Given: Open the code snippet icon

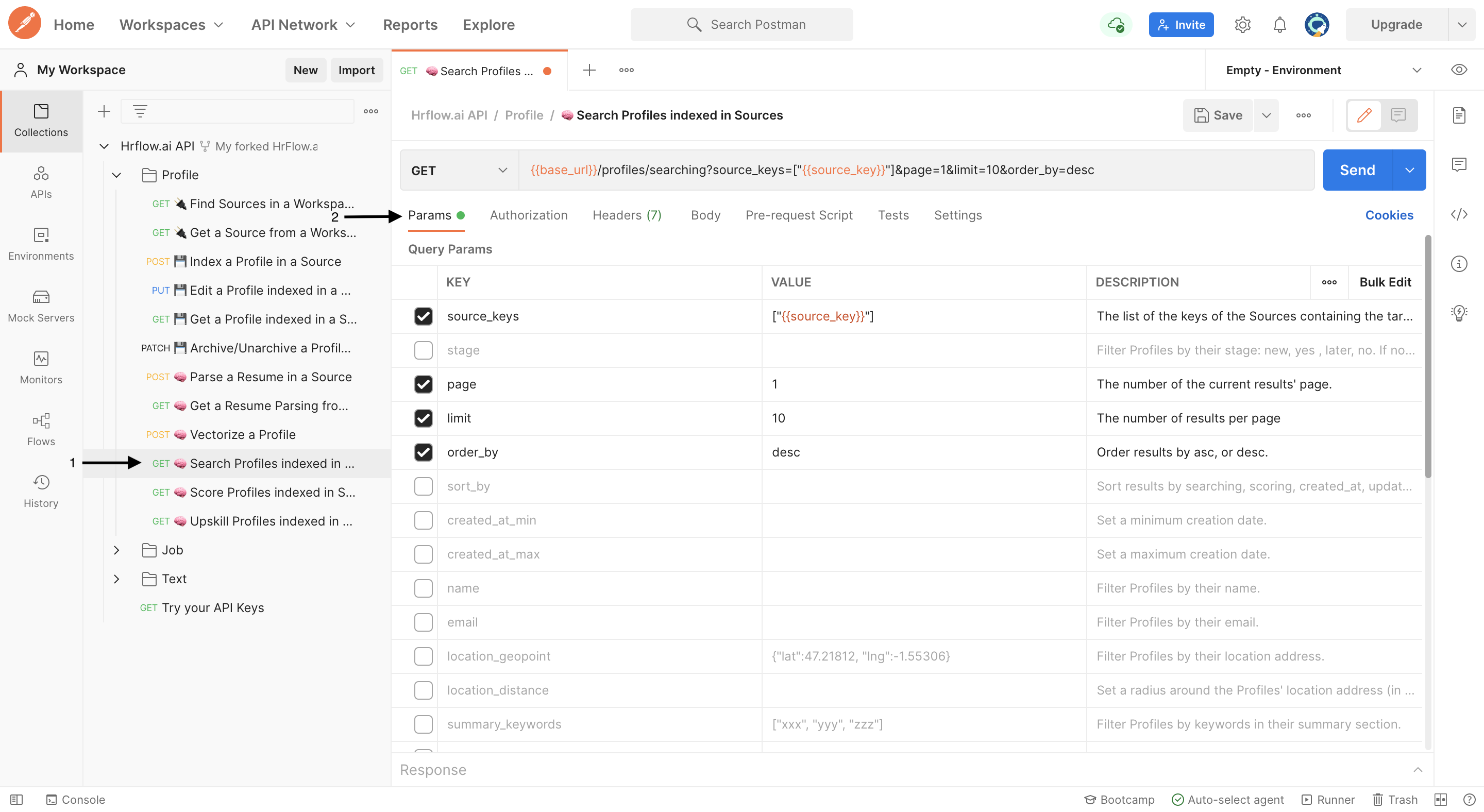Looking at the screenshot, I should [1458, 214].
